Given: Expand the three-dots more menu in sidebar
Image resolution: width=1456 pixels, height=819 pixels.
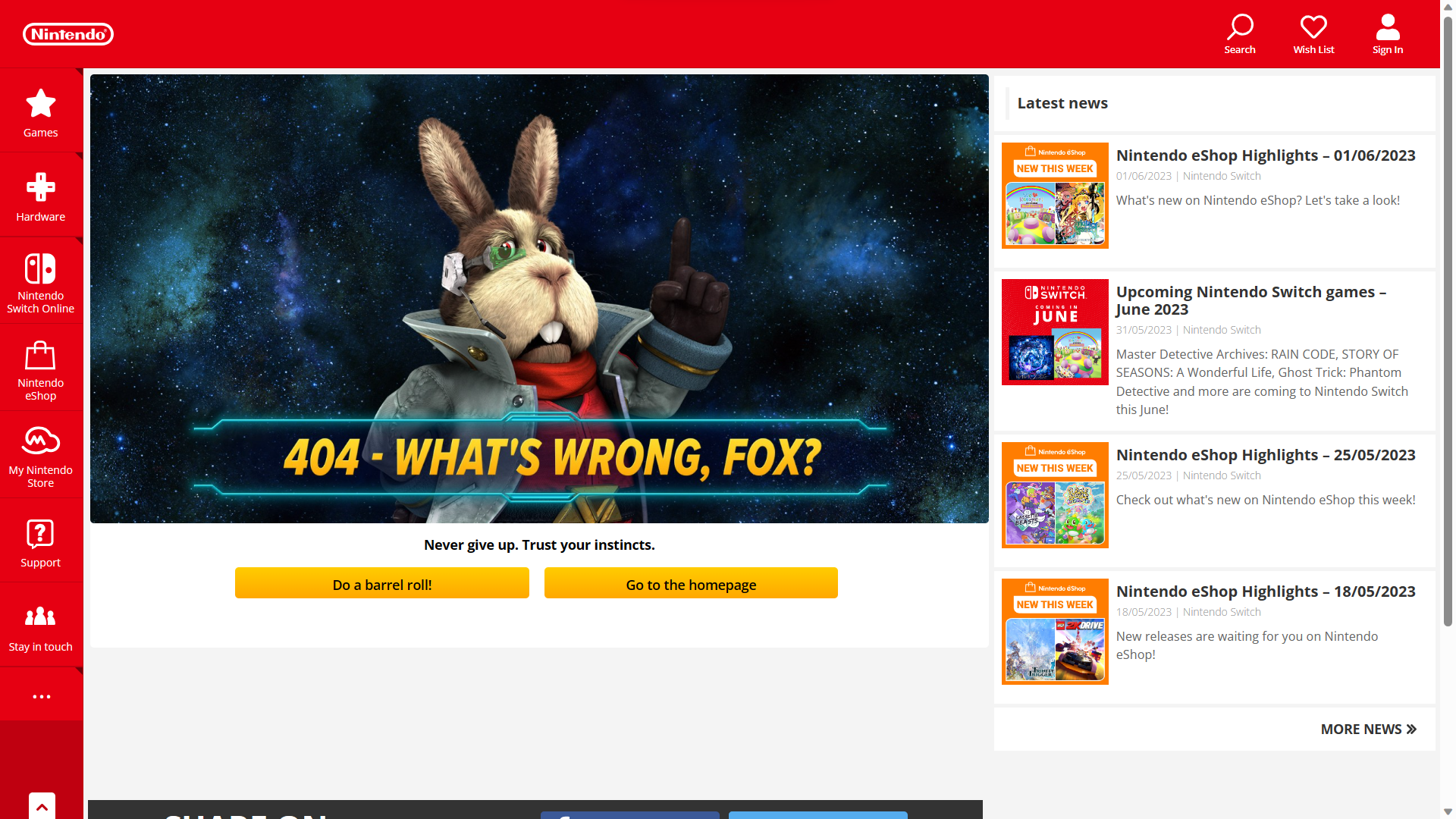Looking at the screenshot, I should (42, 696).
